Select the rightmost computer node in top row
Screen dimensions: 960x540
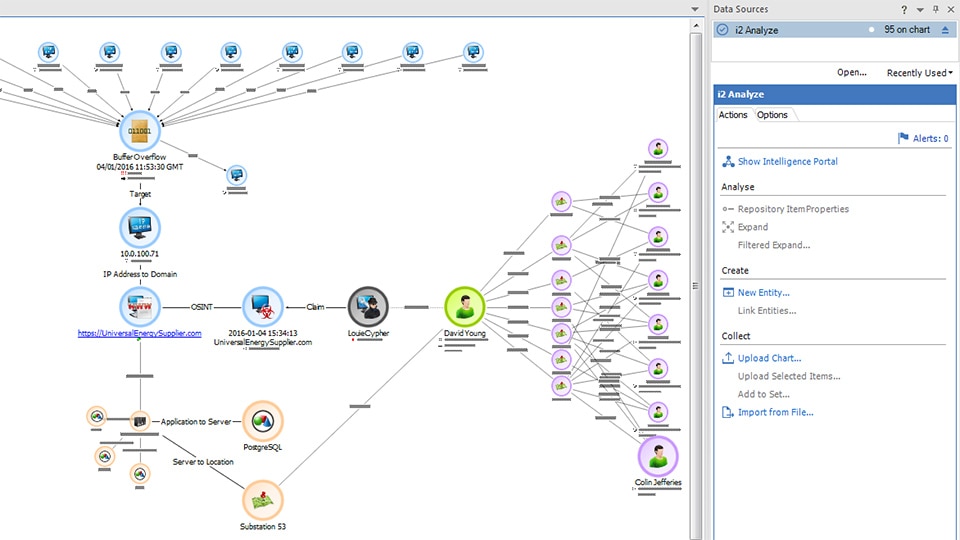click(x=473, y=52)
